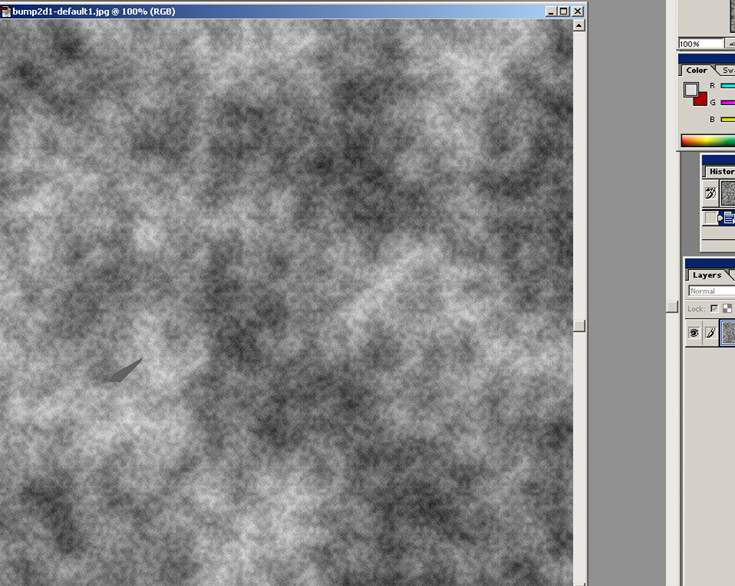The image size is (735, 586).
Task: Enable the Lock transparency checkbox
Action: click(x=714, y=309)
